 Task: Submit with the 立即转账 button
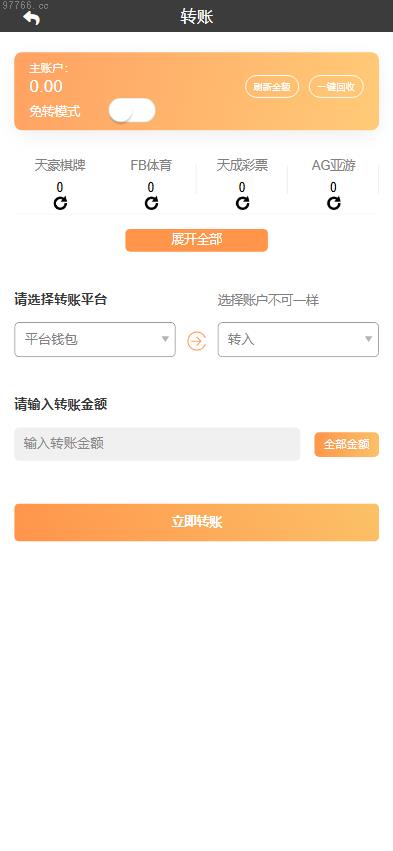[x=196, y=522]
